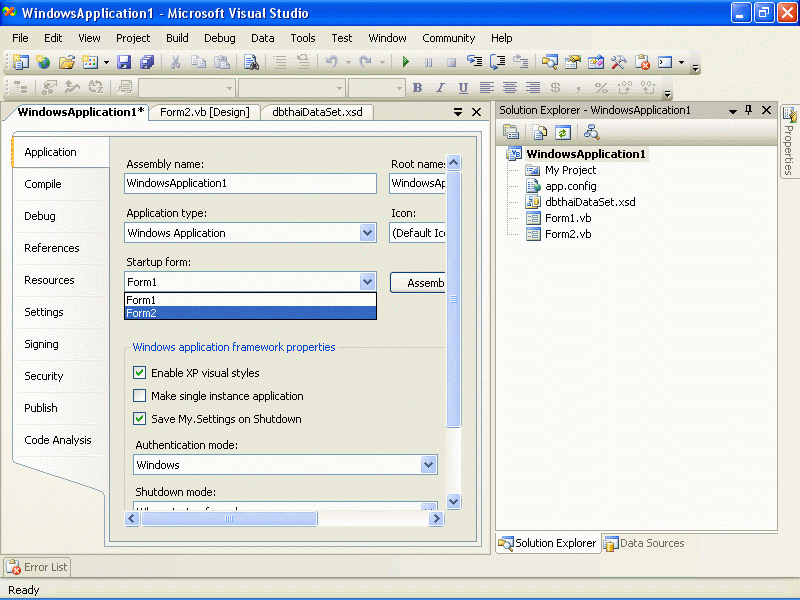The width and height of the screenshot is (800, 600).
Task: Click the Find in Files icon
Action: tap(251, 62)
